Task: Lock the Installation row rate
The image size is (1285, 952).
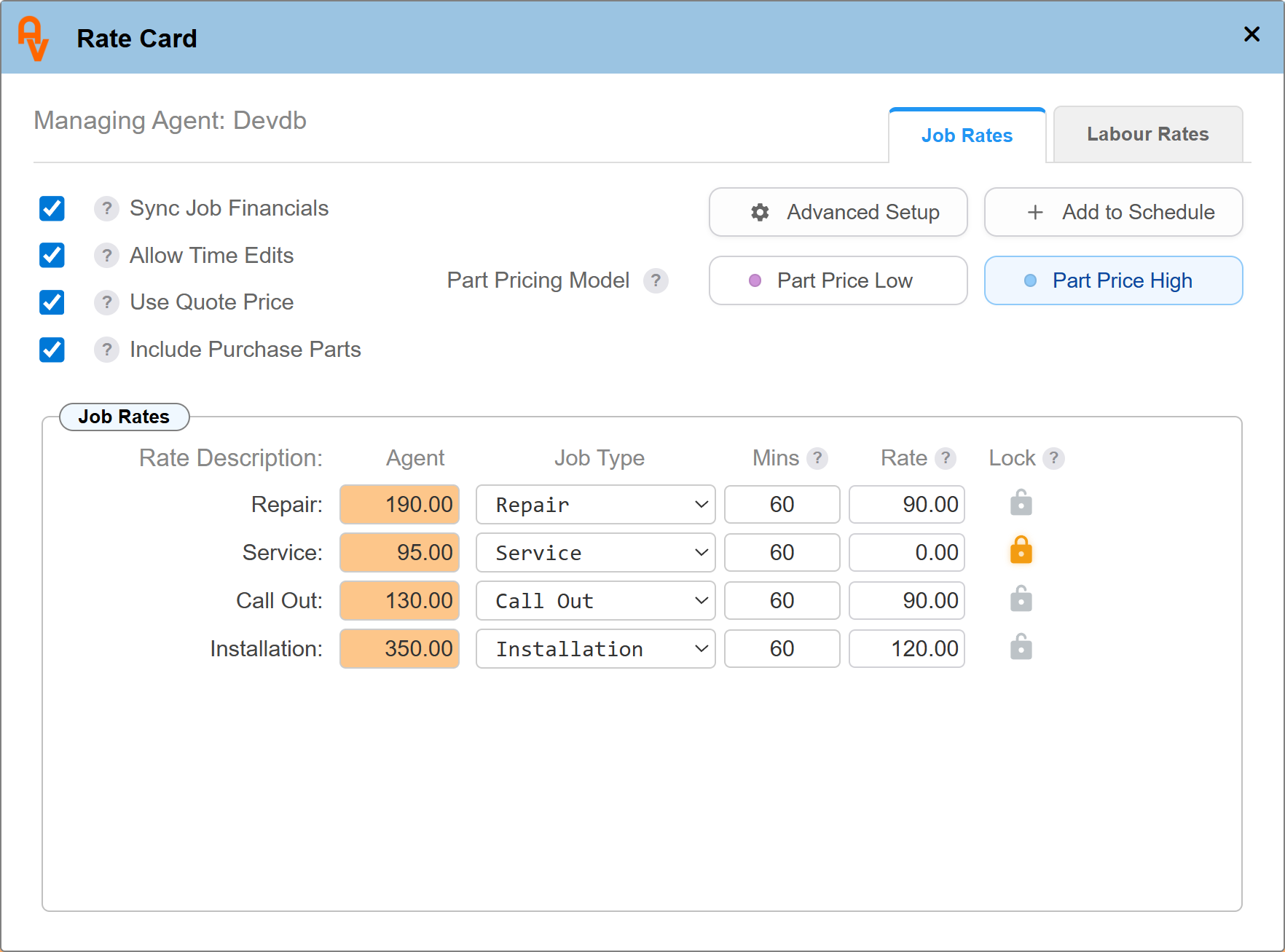Action: pyautogui.click(x=1021, y=648)
